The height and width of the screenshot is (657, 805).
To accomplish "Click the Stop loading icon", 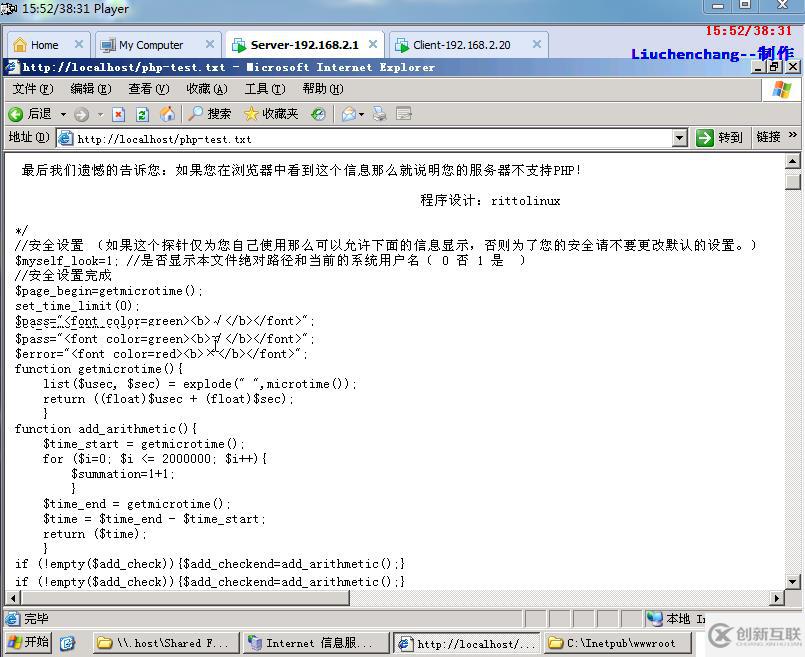I will click(119, 114).
